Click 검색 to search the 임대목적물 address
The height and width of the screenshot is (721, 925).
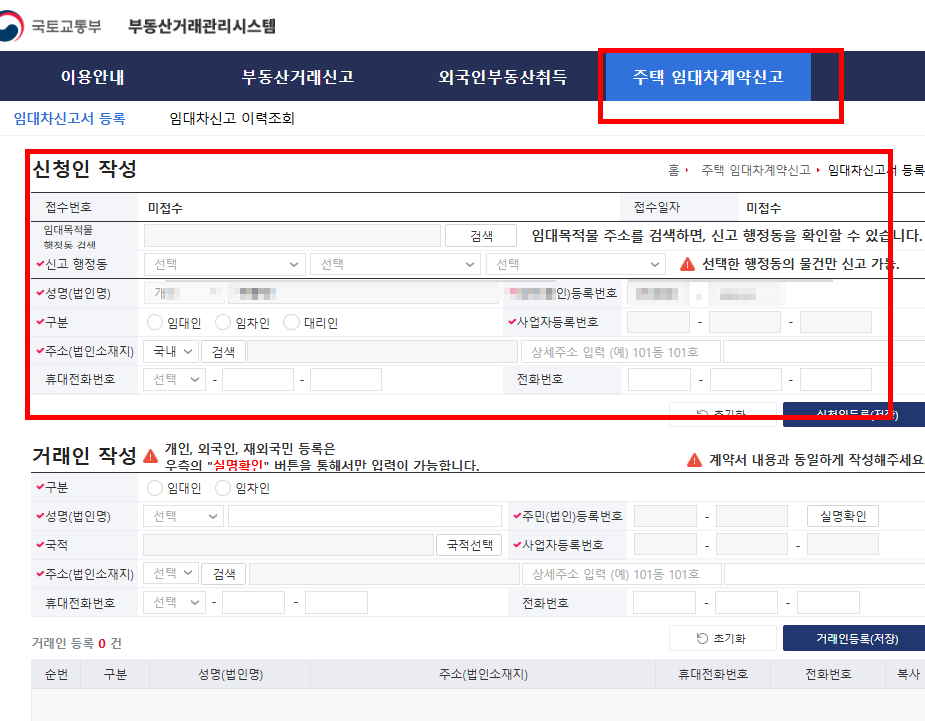tap(480, 234)
